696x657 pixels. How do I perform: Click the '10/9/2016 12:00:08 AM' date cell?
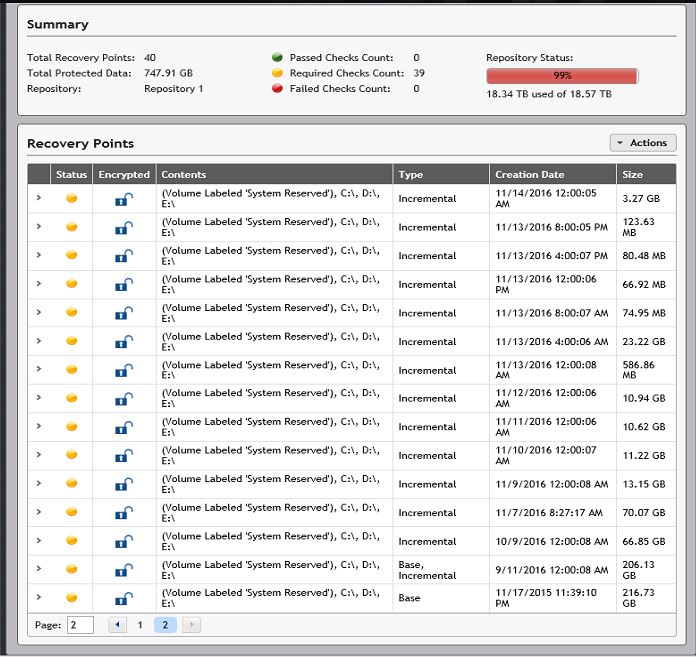click(x=552, y=542)
